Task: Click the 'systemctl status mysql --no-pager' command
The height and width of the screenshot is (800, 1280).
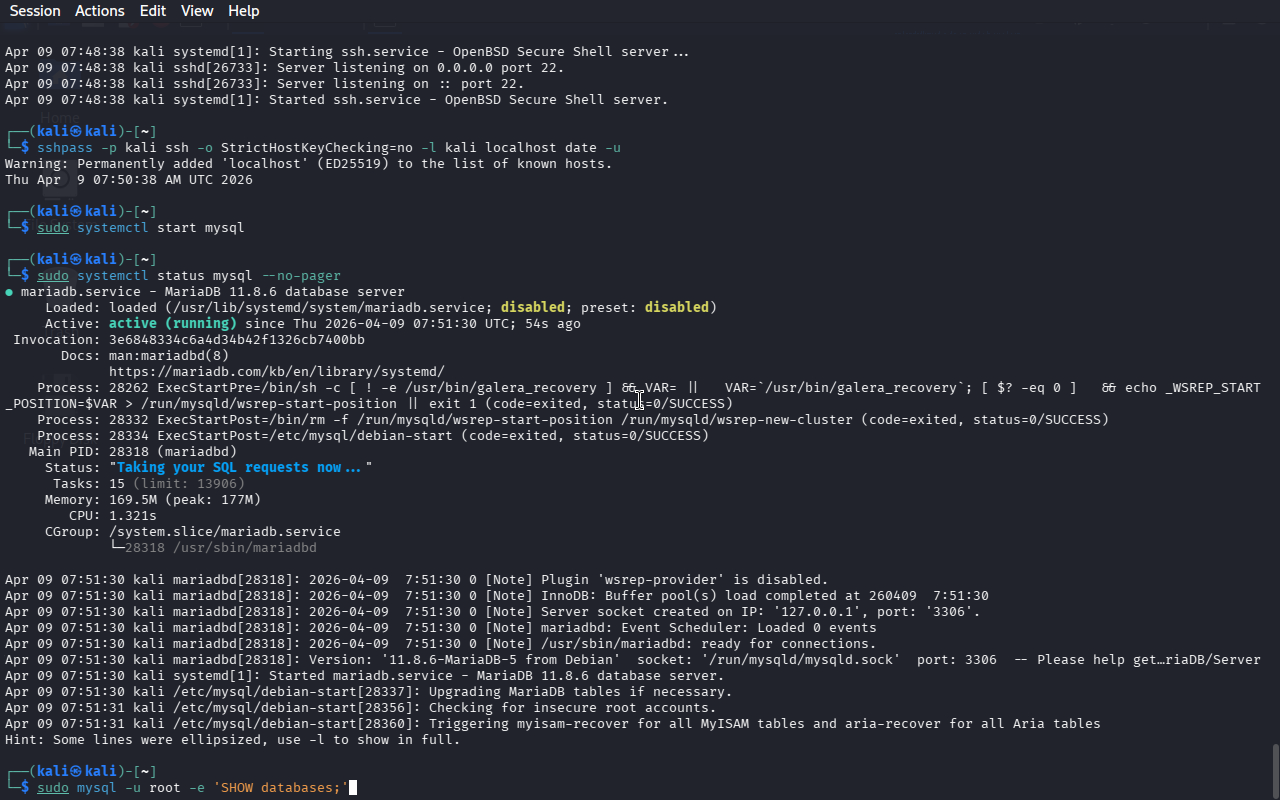Action: (208, 275)
